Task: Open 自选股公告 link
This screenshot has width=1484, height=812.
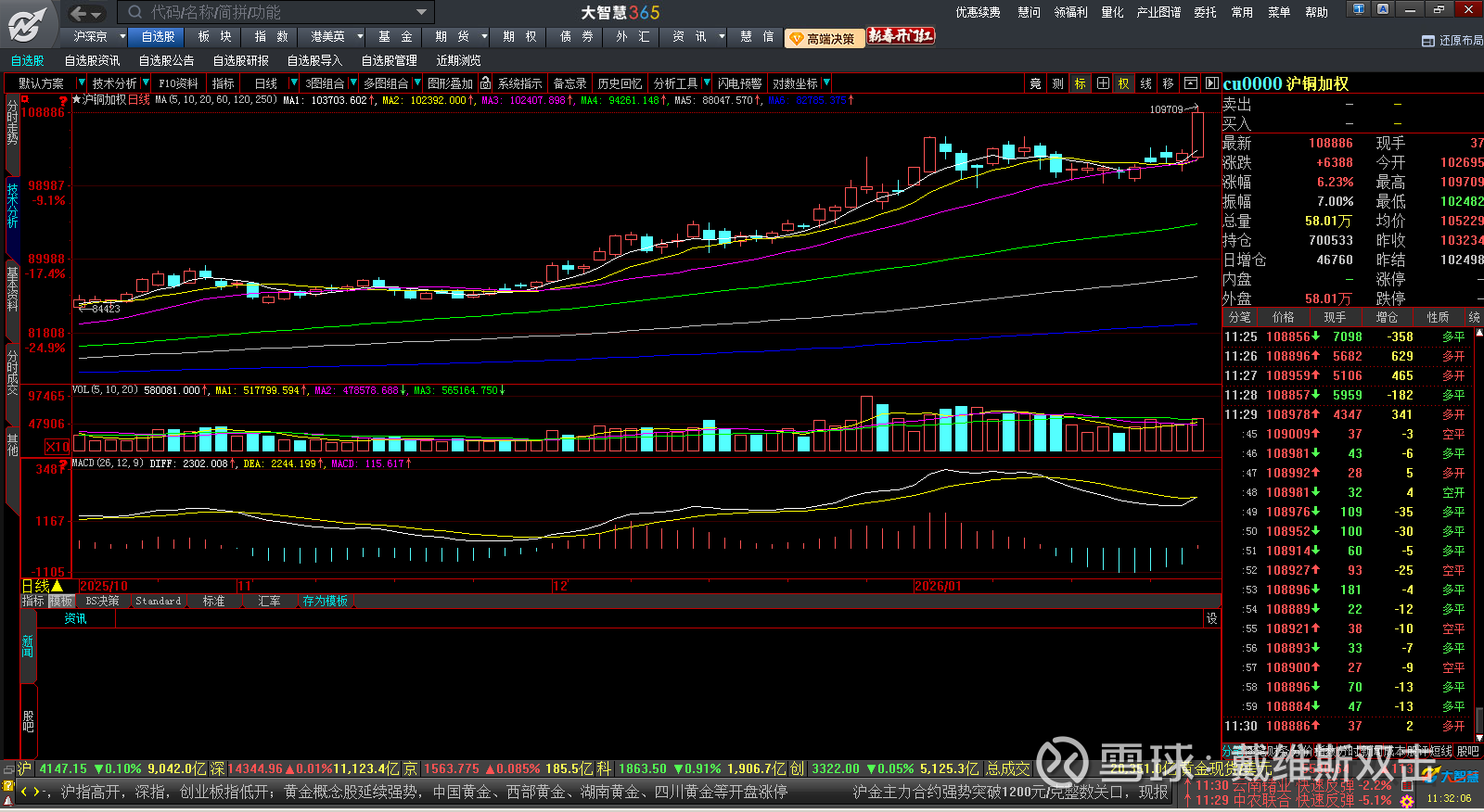Action: pyautogui.click(x=167, y=61)
